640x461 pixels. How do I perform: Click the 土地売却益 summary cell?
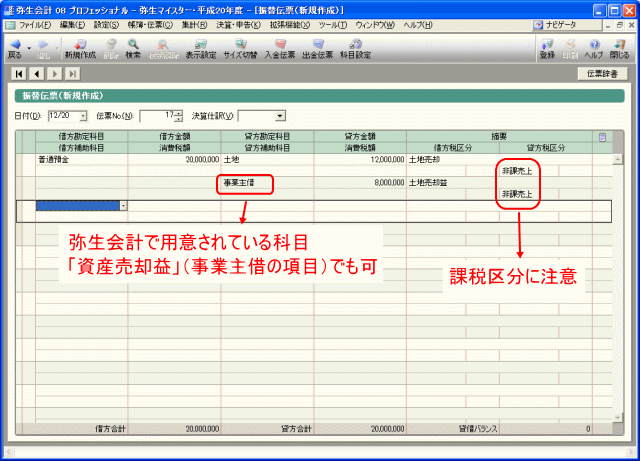[x=500, y=183]
